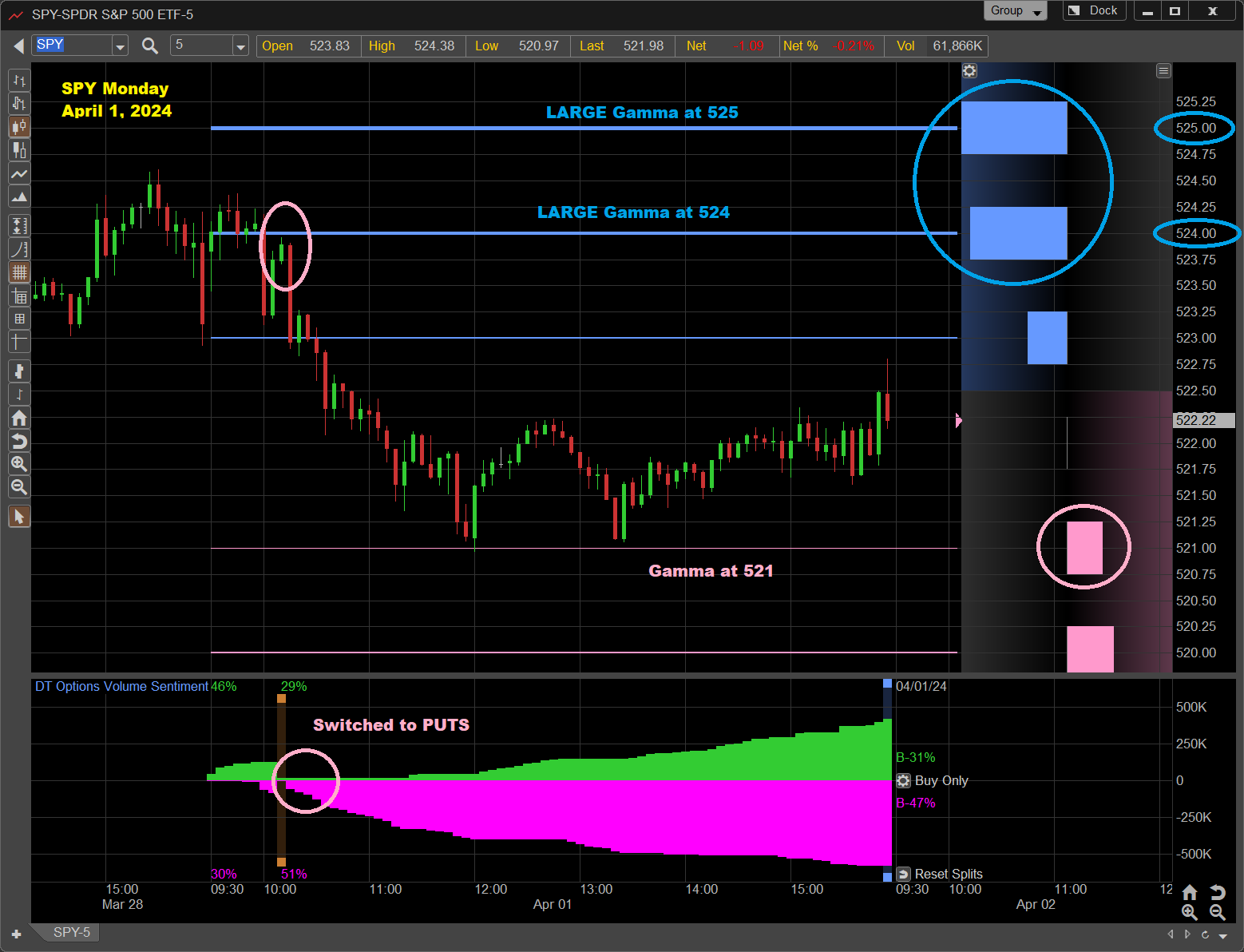The width and height of the screenshot is (1244, 952).
Task: Edit the SPY symbol input field
Action: click(73, 46)
